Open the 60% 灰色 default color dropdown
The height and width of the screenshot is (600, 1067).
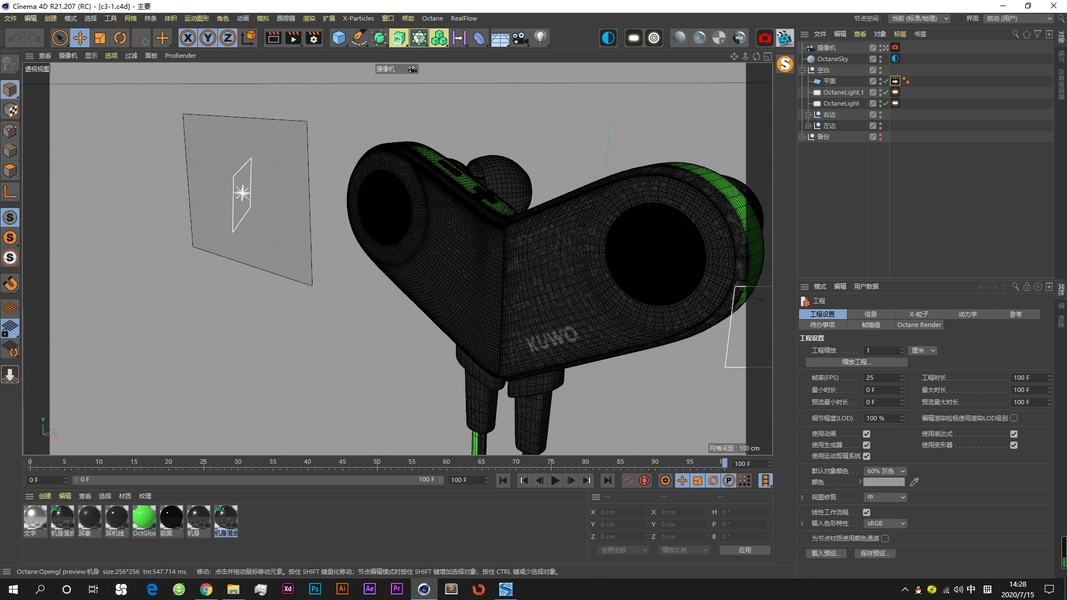point(885,471)
